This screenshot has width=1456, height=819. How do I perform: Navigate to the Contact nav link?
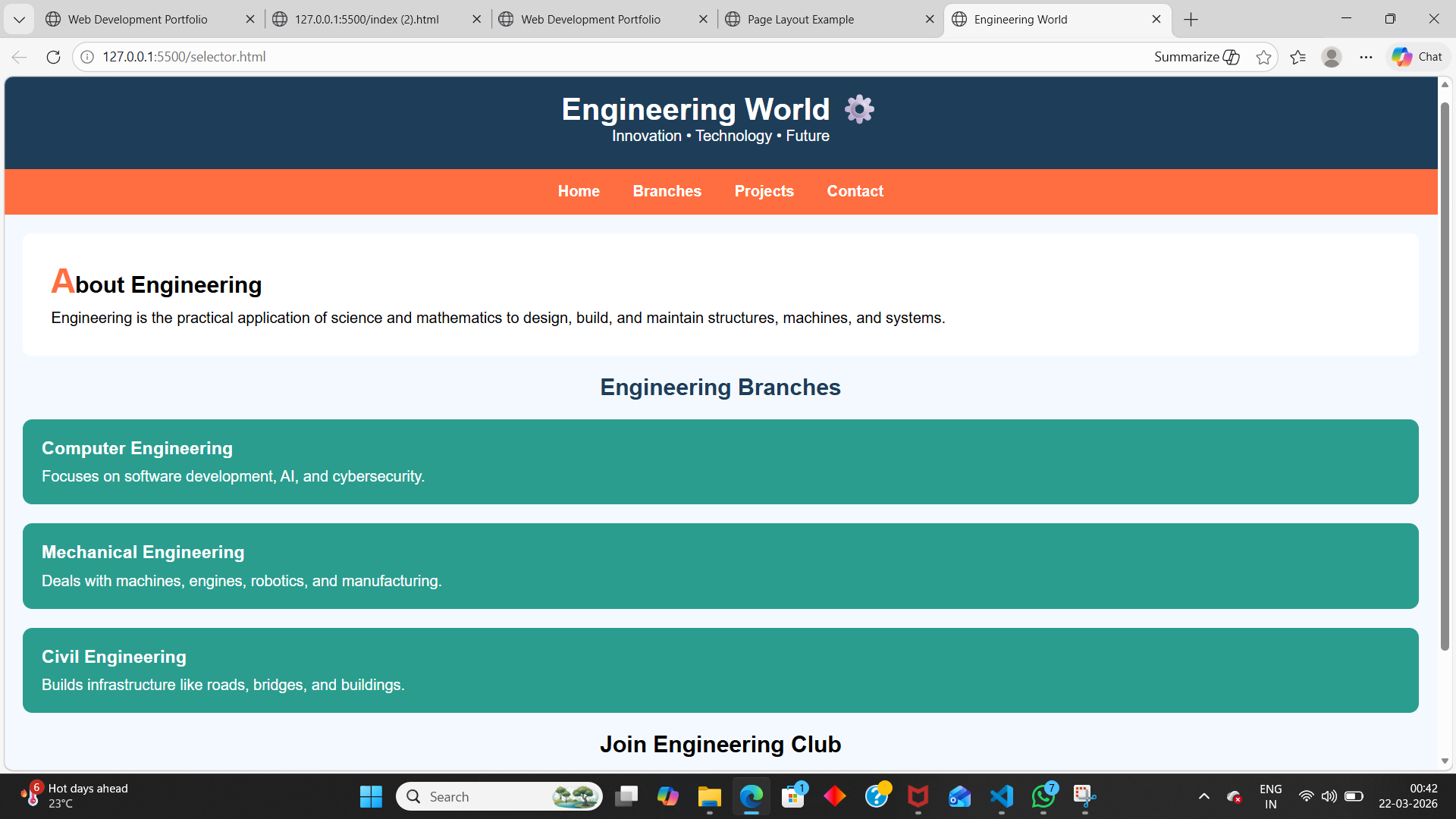(x=855, y=191)
